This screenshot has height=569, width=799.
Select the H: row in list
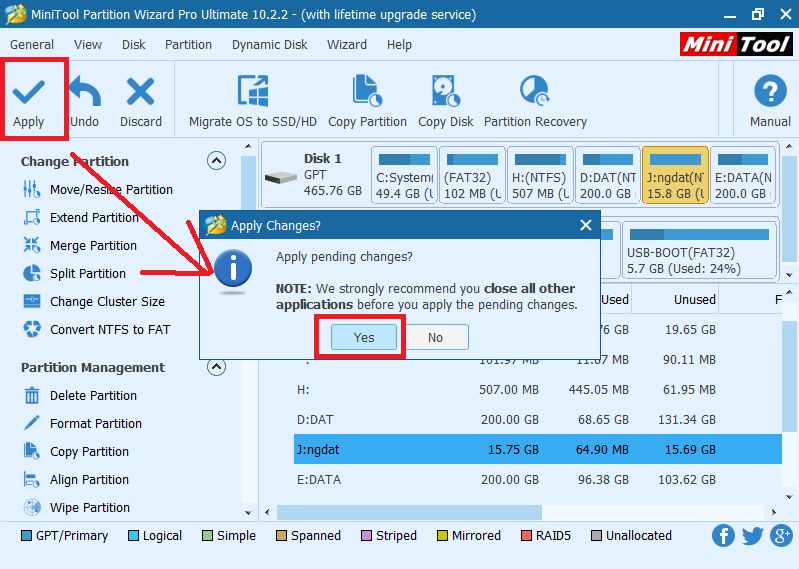538,390
